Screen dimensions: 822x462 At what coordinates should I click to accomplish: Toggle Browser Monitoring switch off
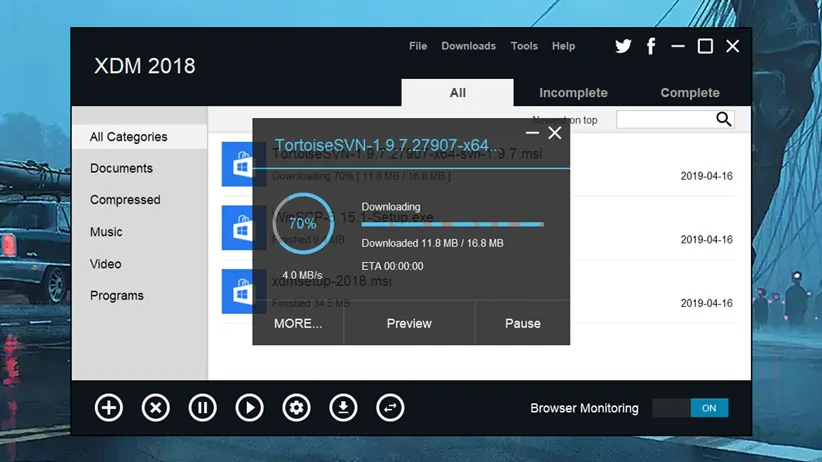[690, 408]
